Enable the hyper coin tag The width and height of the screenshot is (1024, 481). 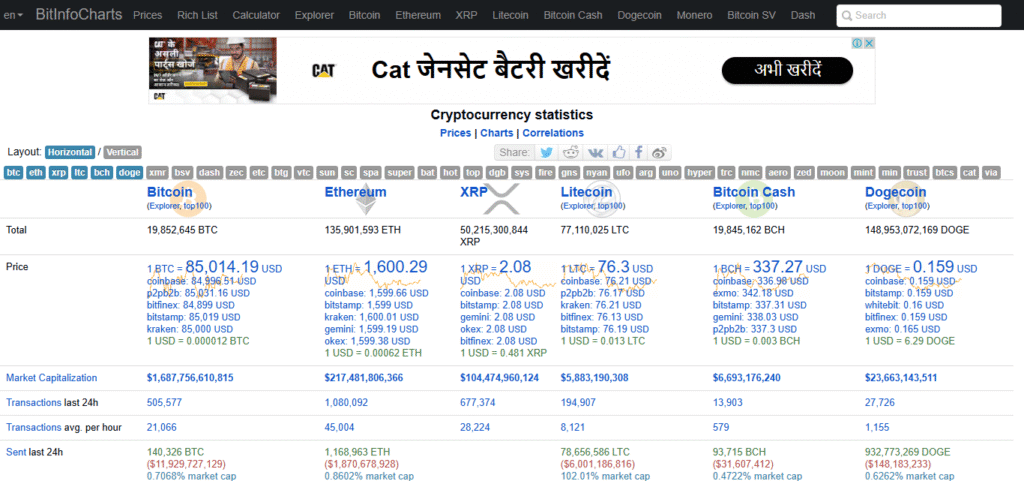click(699, 173)
